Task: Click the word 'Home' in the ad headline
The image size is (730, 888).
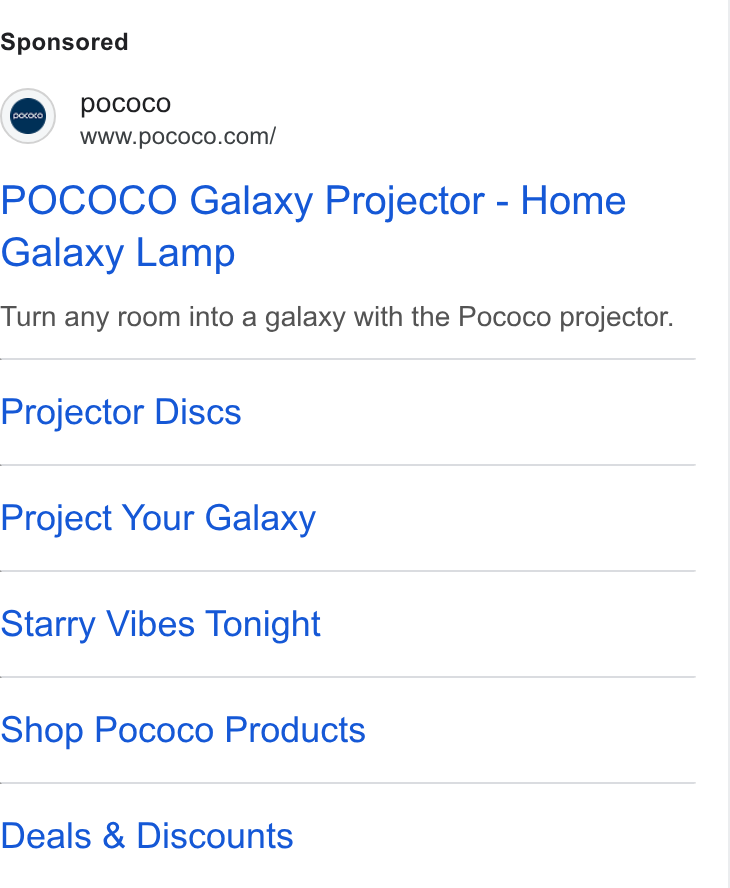Action: [x=573, y=201]
